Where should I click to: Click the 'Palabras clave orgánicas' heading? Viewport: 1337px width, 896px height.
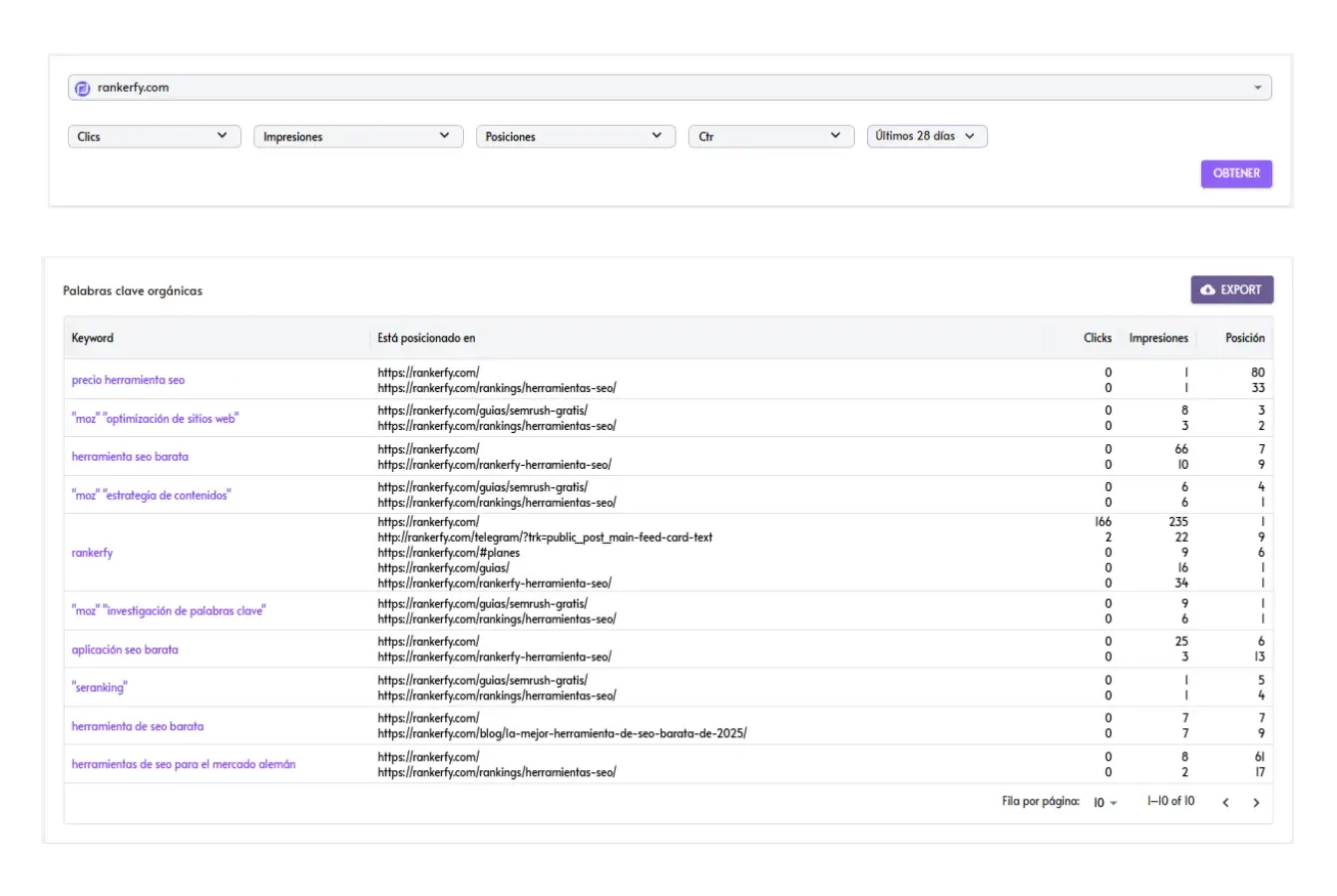coord(133,291)
